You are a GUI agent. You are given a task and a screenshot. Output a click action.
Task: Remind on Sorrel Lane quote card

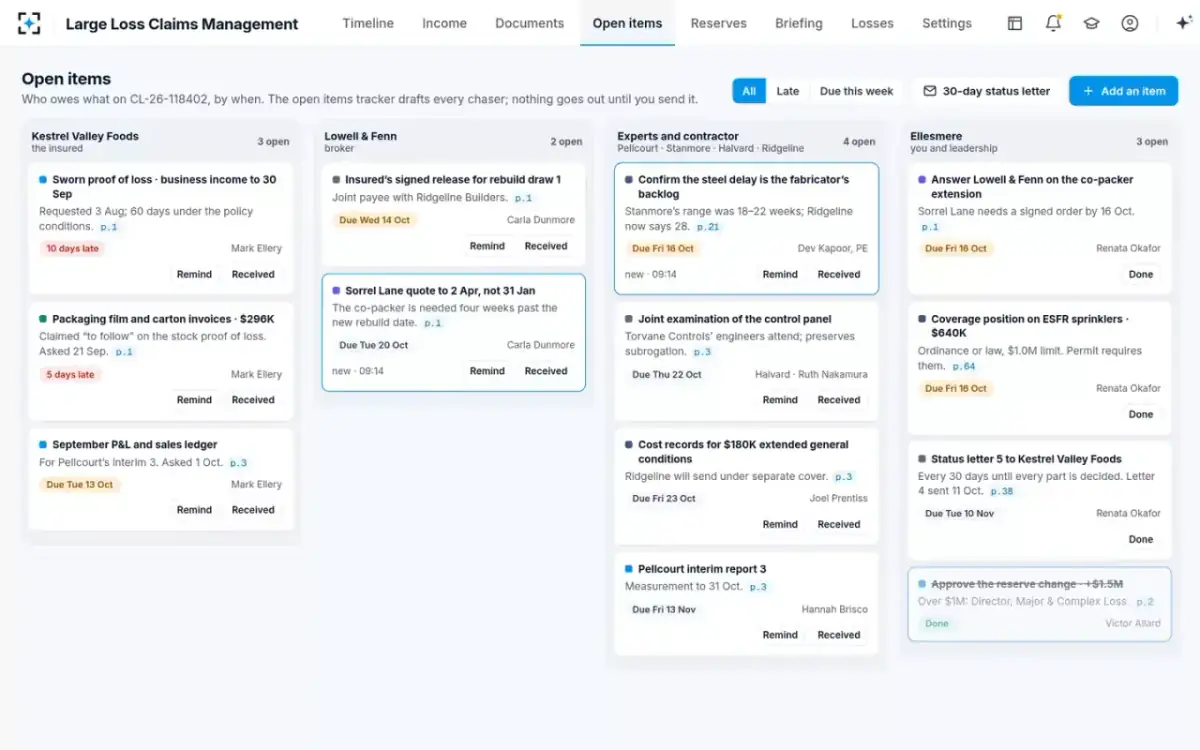[487, 371]
